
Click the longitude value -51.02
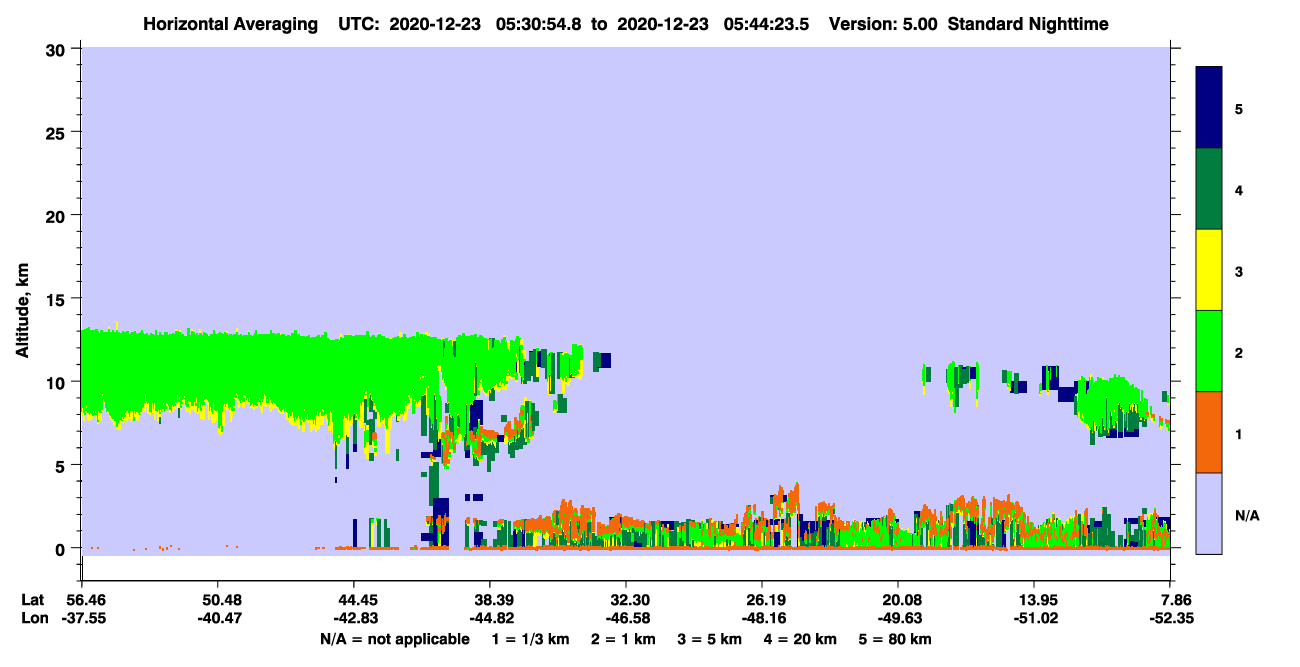[1034, 618]
